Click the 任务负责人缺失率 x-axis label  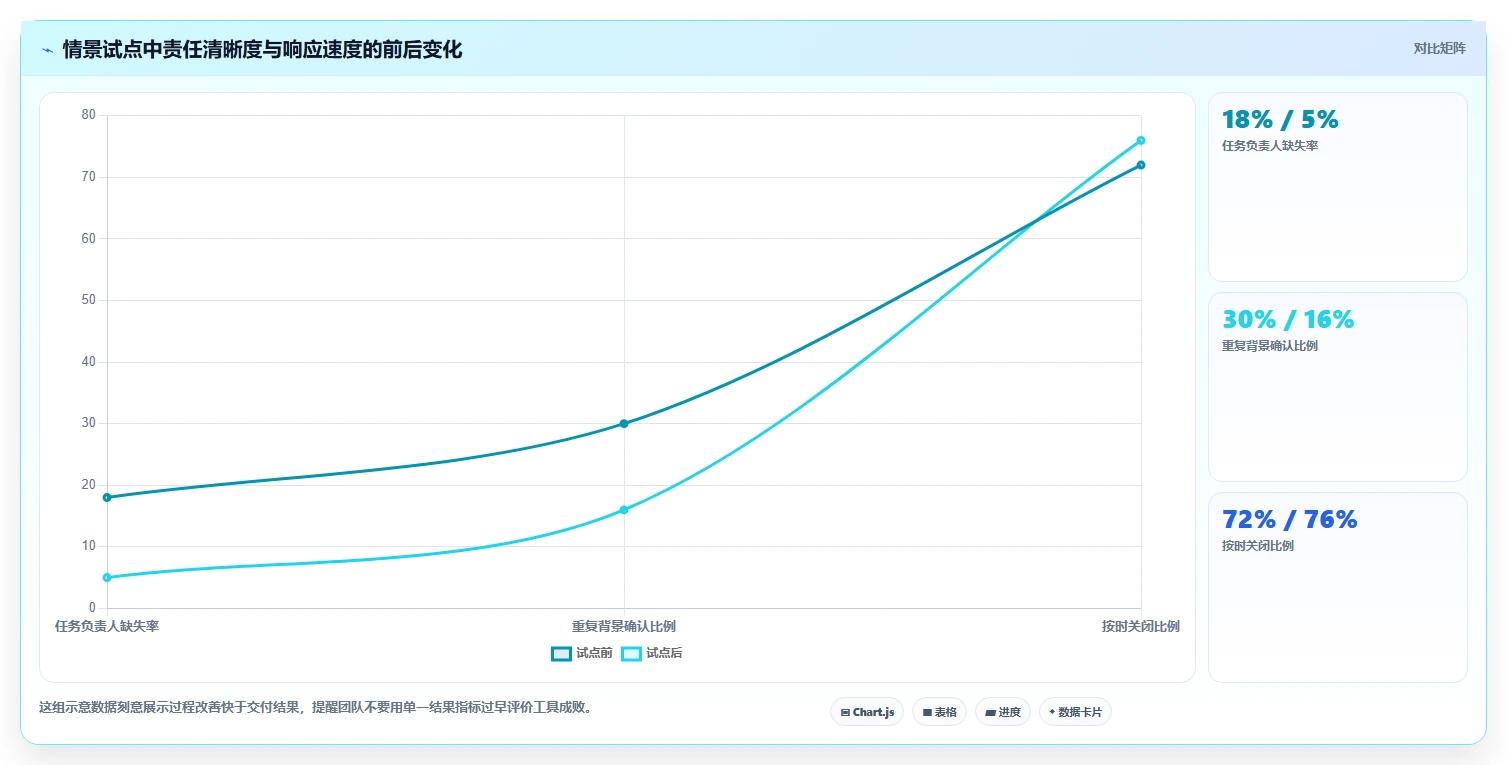[x=107, y=627]
